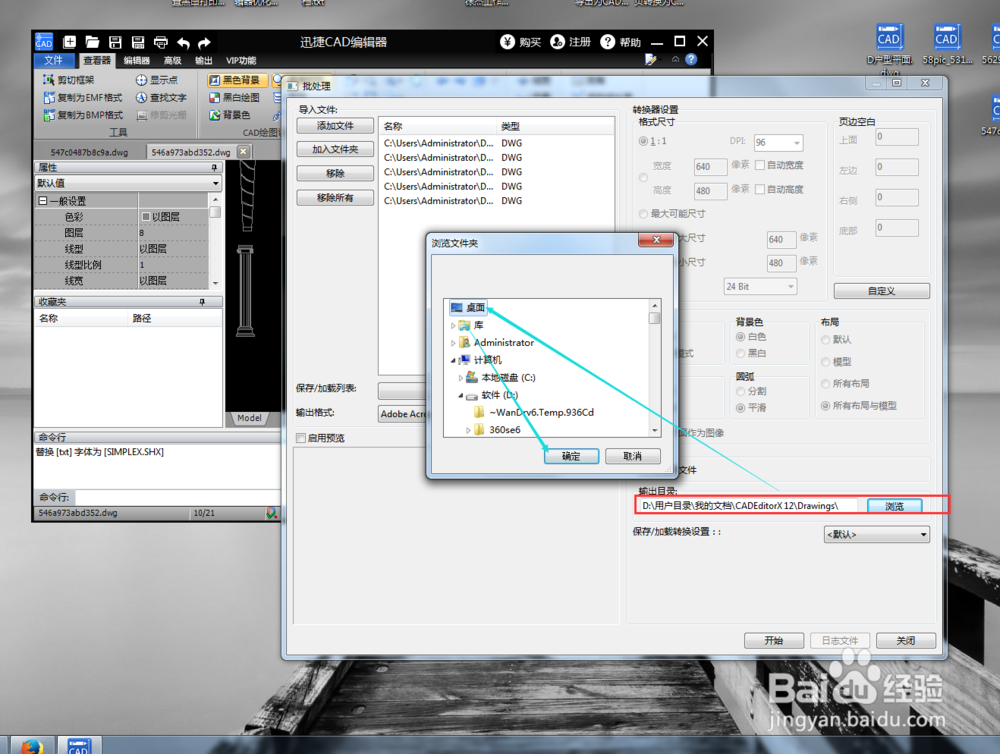This screenshot has width=1000, height=754.
Task: Select the 模型 layout radio button
Action: click(825, 362)
